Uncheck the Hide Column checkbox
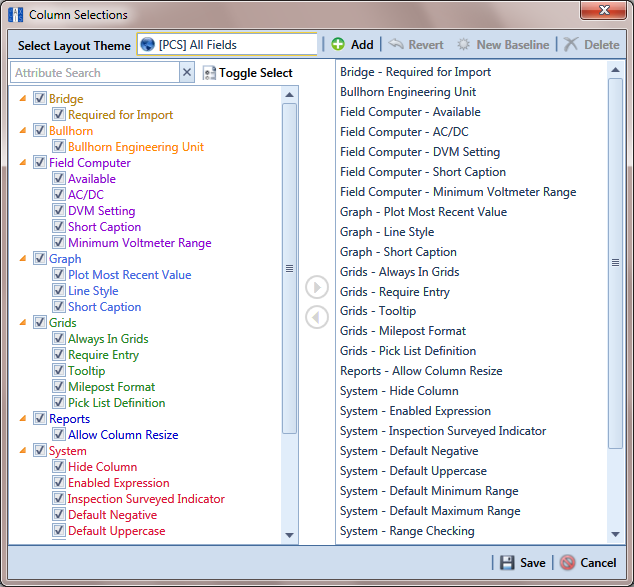This screenshot has height=587, width=634. [x=59, y=466]
